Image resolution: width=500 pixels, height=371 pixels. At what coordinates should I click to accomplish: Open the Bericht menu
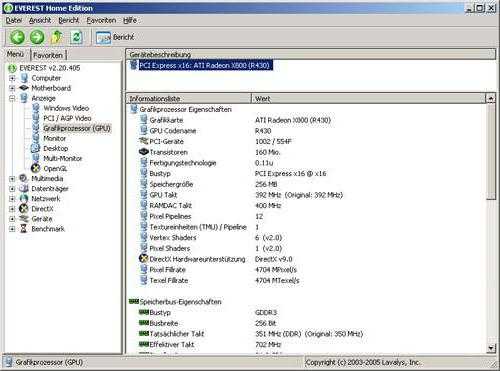(x=69, y=21)
